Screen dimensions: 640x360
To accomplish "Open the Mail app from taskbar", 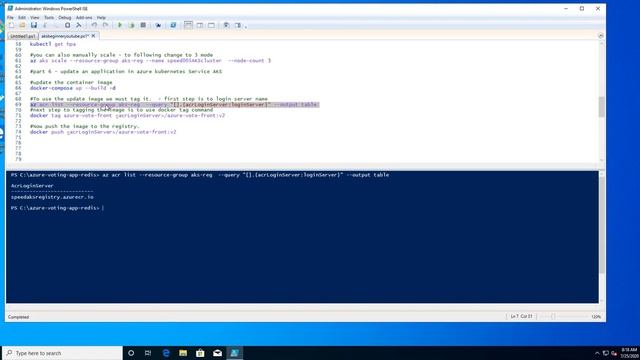I will 218,353.
